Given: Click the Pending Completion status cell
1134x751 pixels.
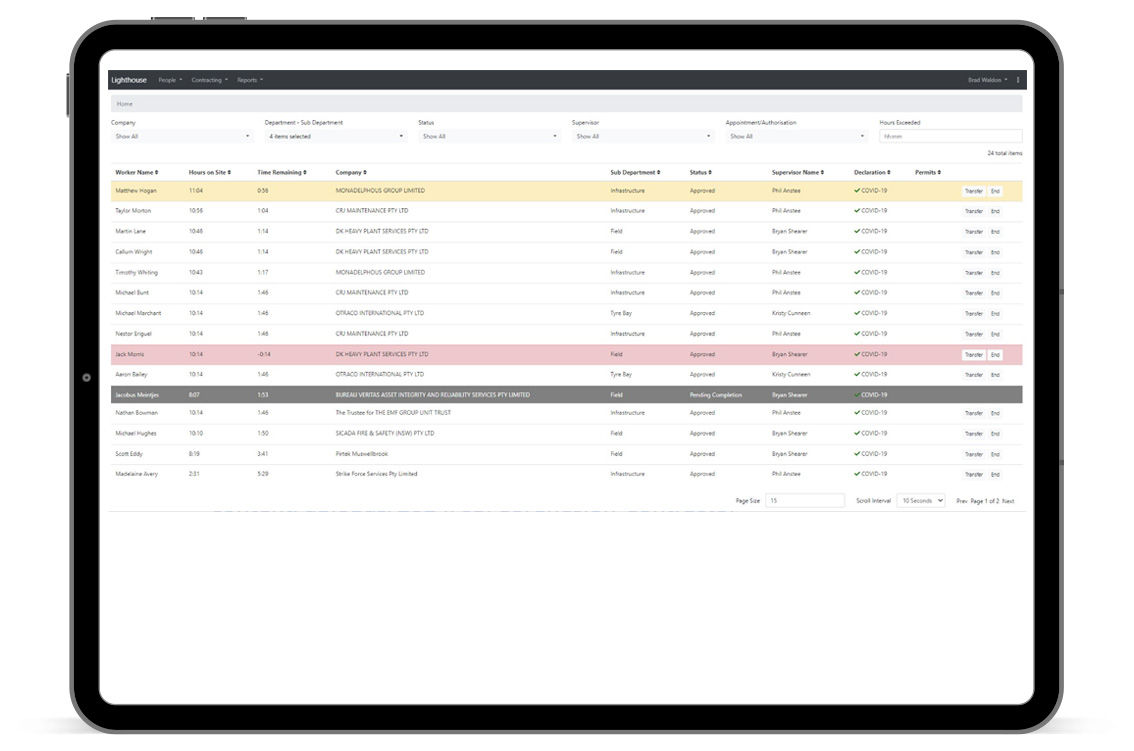Looking at the screenshot, I should pos(715,395).
